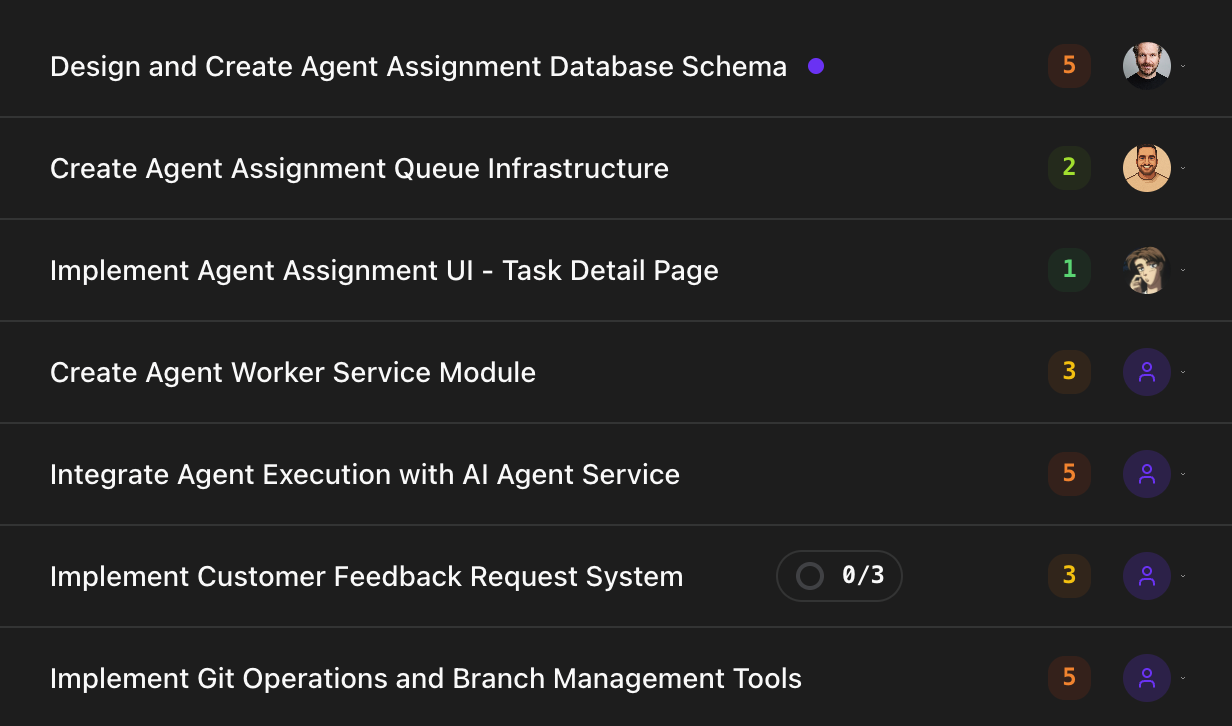This screenshot has height=726, width=1232.
Task: Click assignee avatar on Task Detail Page row
Action: (x=1146, y=270)
